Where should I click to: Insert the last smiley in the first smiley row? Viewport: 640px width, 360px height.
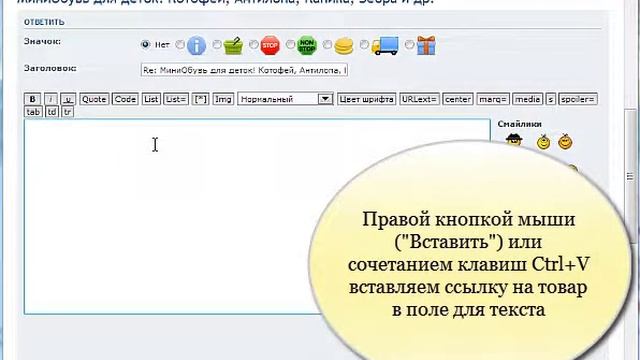coord(565,141)
